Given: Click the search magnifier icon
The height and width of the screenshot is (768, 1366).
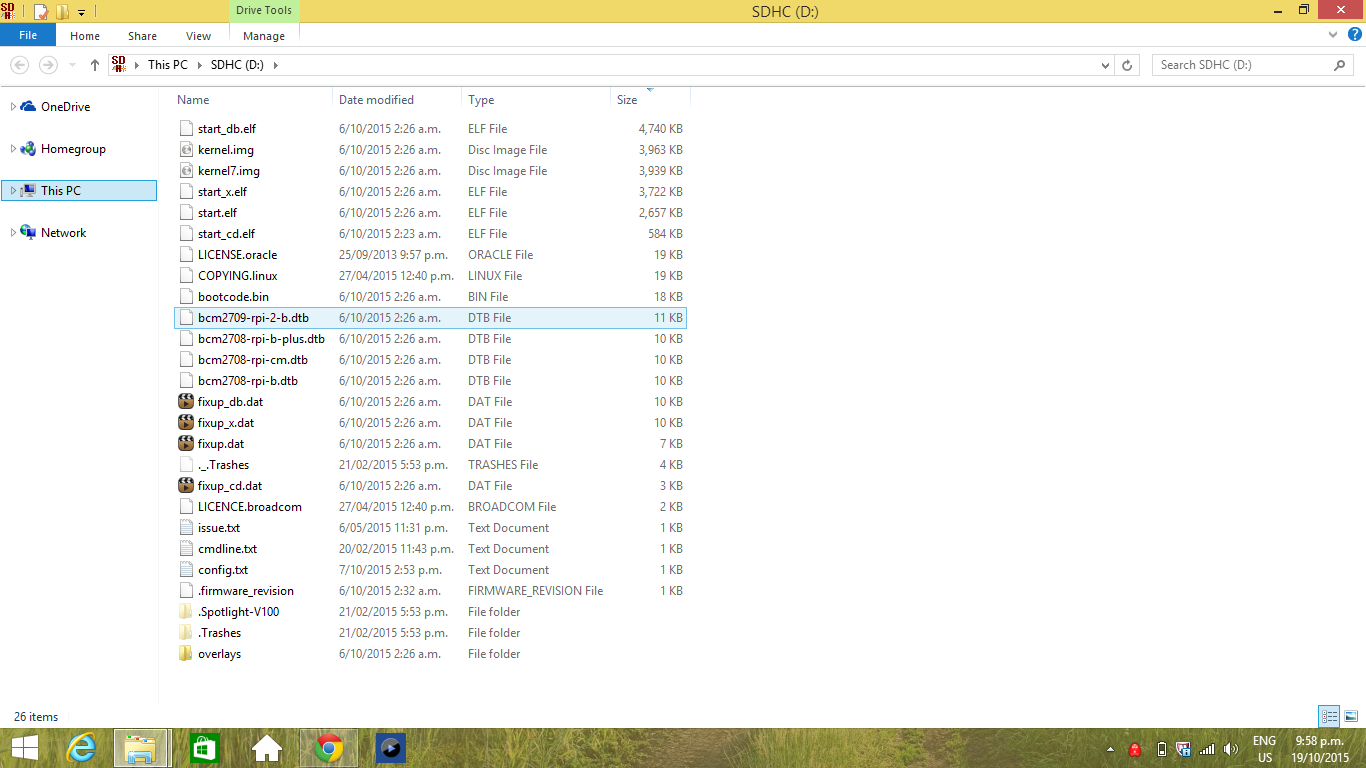Looking at the screenshot, I should 1341,65.
